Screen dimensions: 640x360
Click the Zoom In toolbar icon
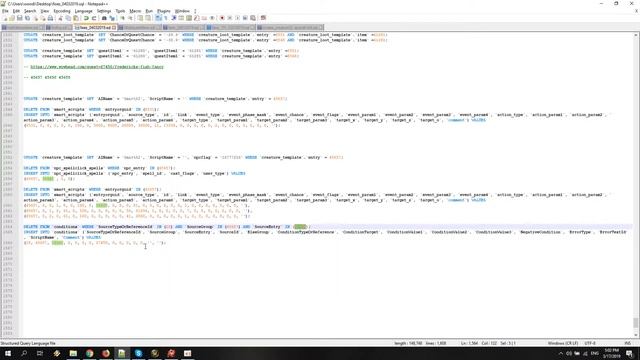122,18
